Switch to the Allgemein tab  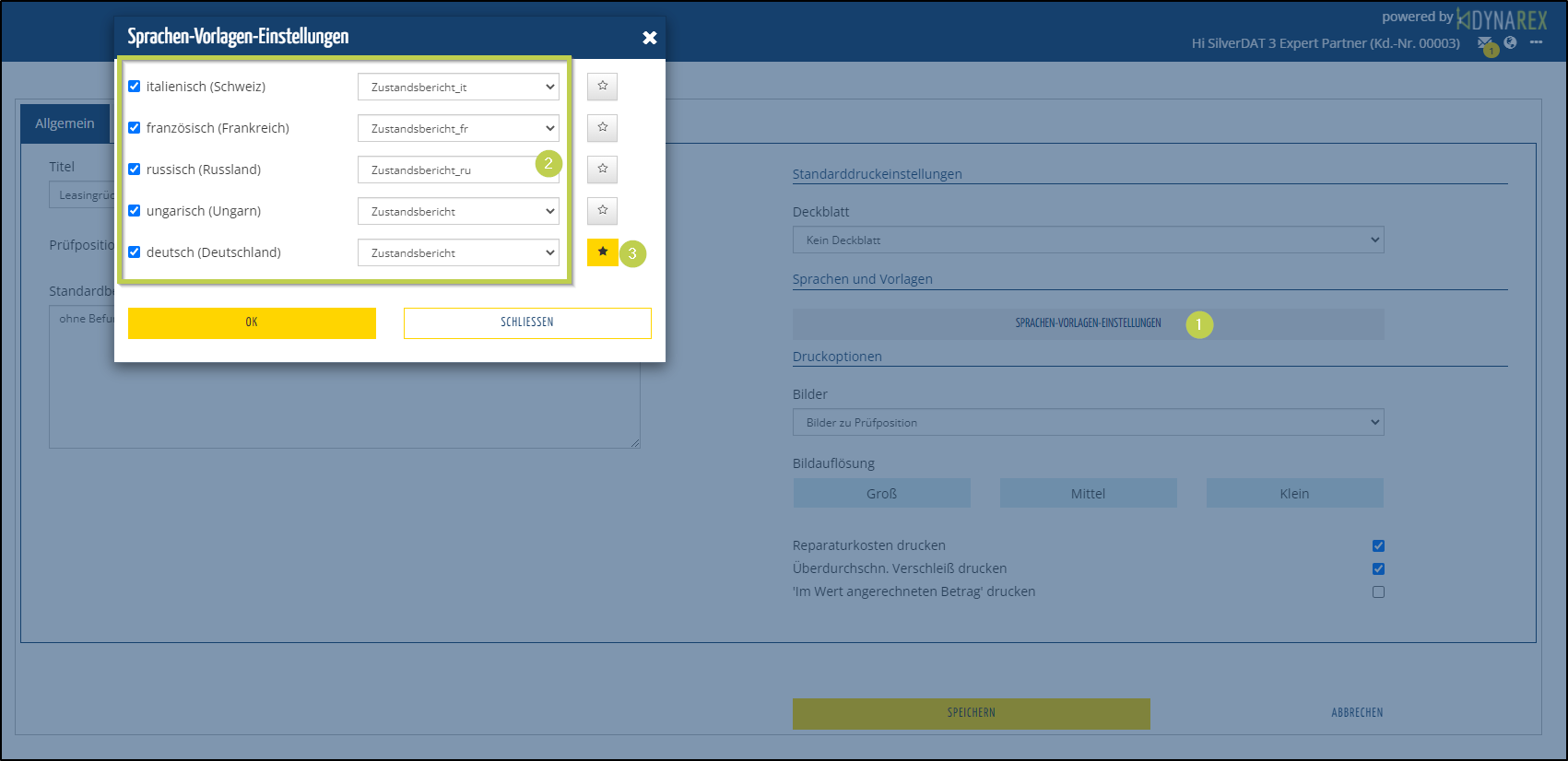[65, 123]
